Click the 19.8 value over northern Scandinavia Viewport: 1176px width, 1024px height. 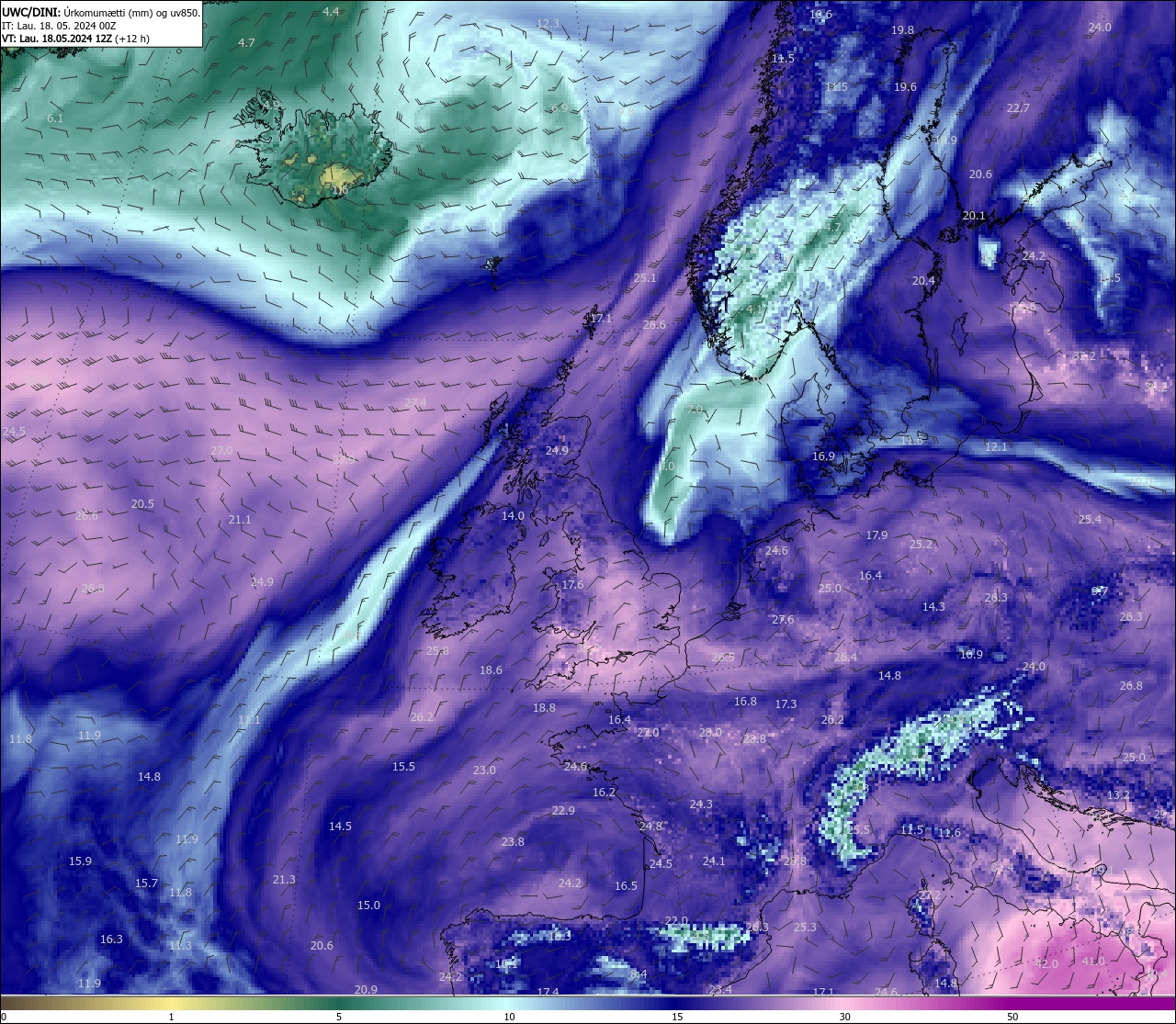tap(903, 30)
